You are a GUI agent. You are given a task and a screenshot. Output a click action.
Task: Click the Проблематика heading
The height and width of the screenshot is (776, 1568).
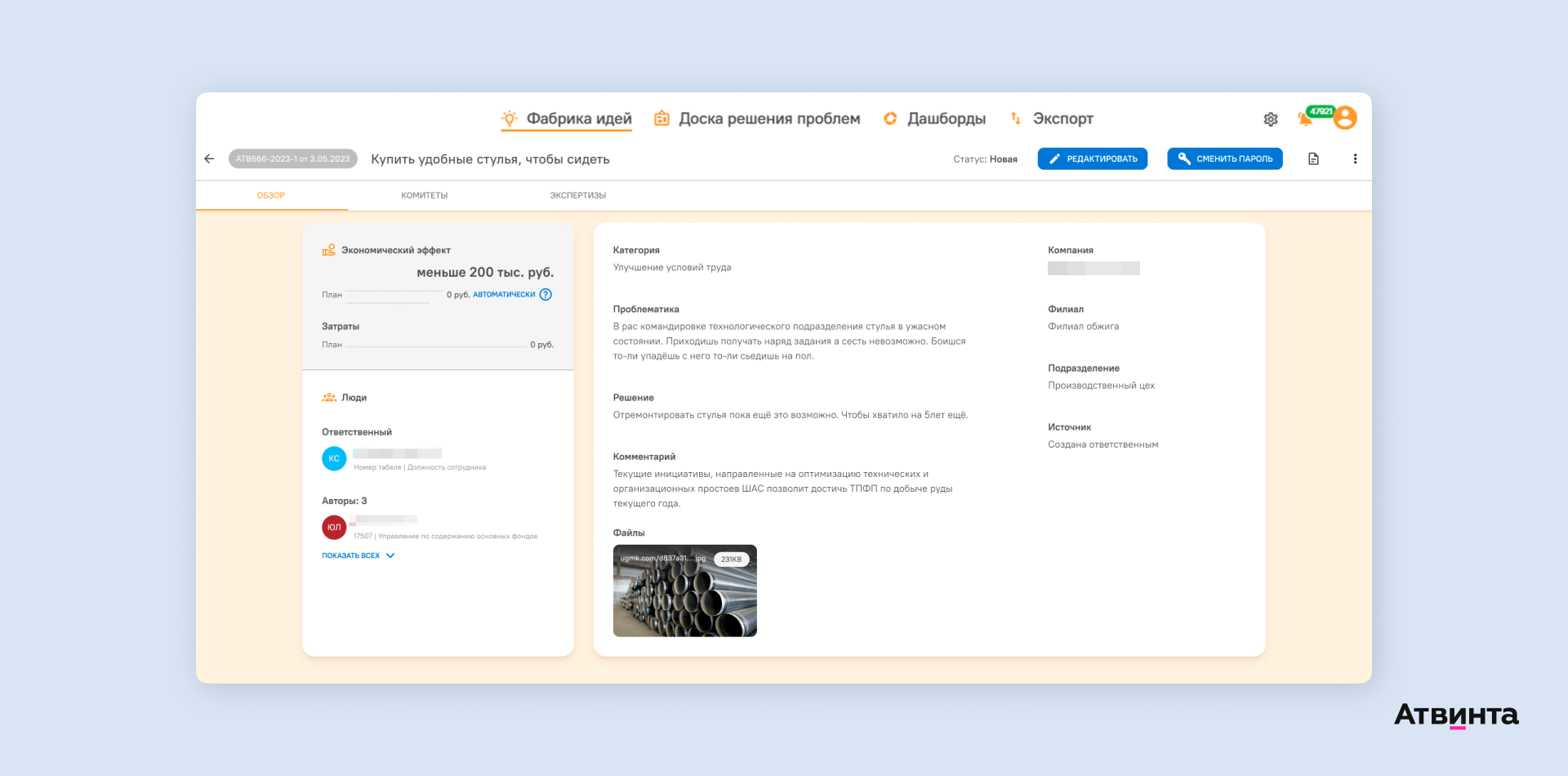[x=646, y=310]
